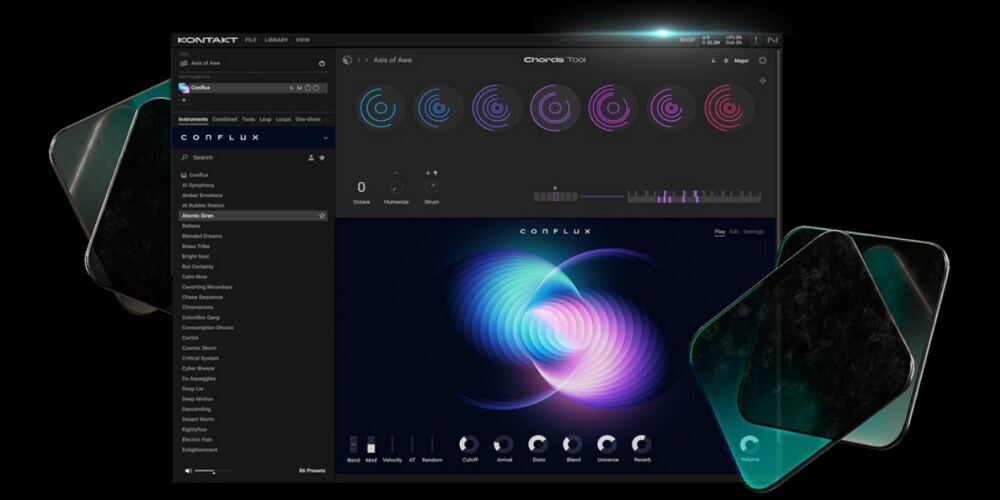1000x500 pixels.
Task: Click the Random slider
Action: pyautogui.click(x=432, y=445)
